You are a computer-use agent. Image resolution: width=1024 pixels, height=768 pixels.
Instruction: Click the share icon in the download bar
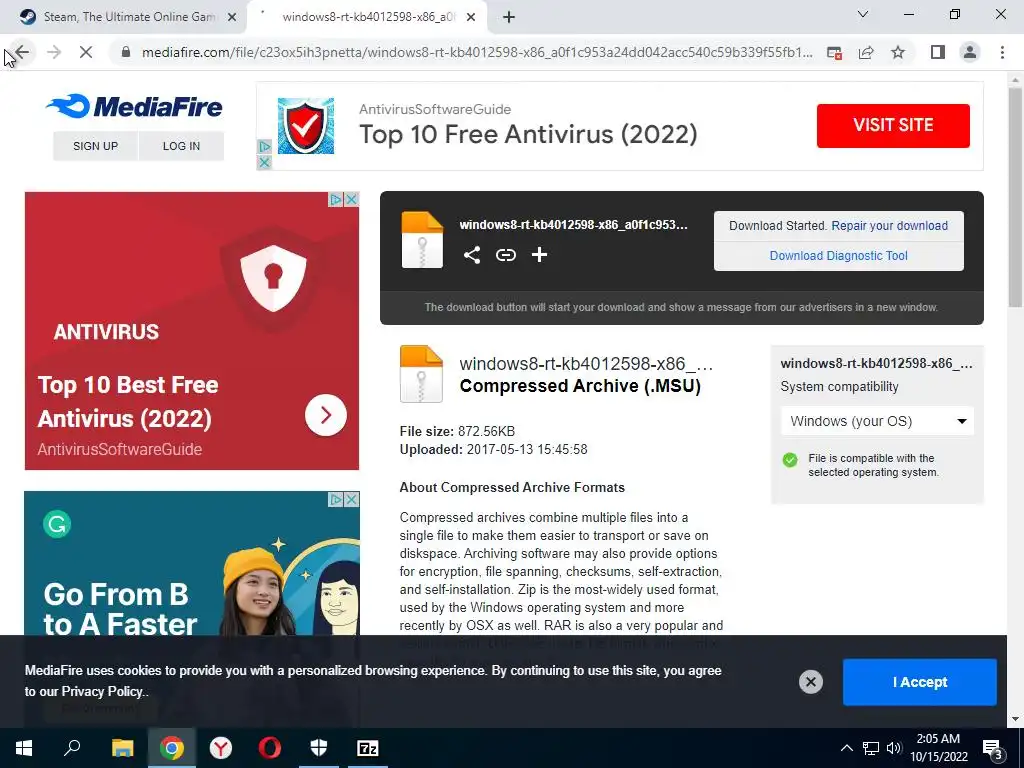click(x=472, y=255)
